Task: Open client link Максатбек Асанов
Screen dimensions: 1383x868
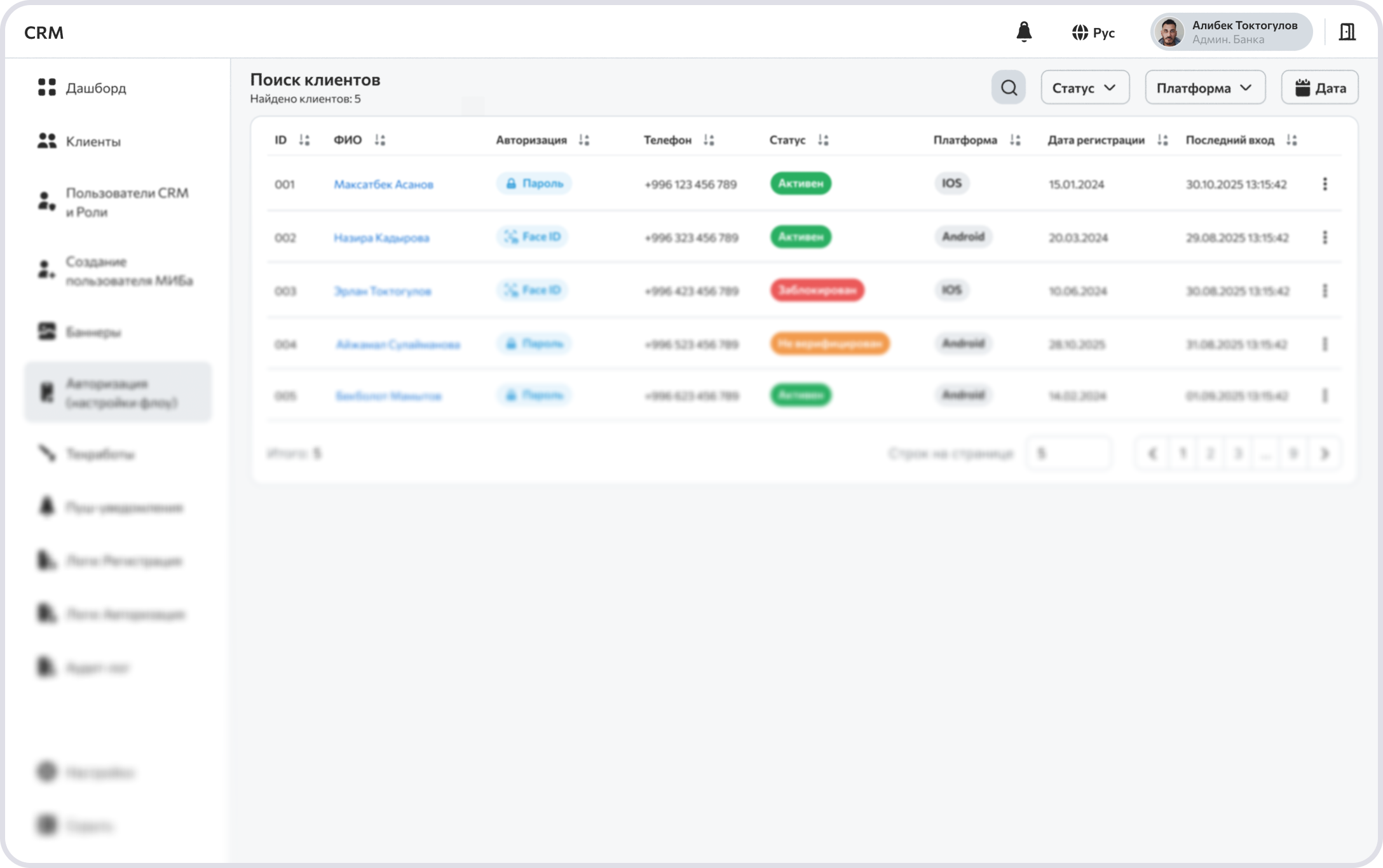Action: coord(383,184)
